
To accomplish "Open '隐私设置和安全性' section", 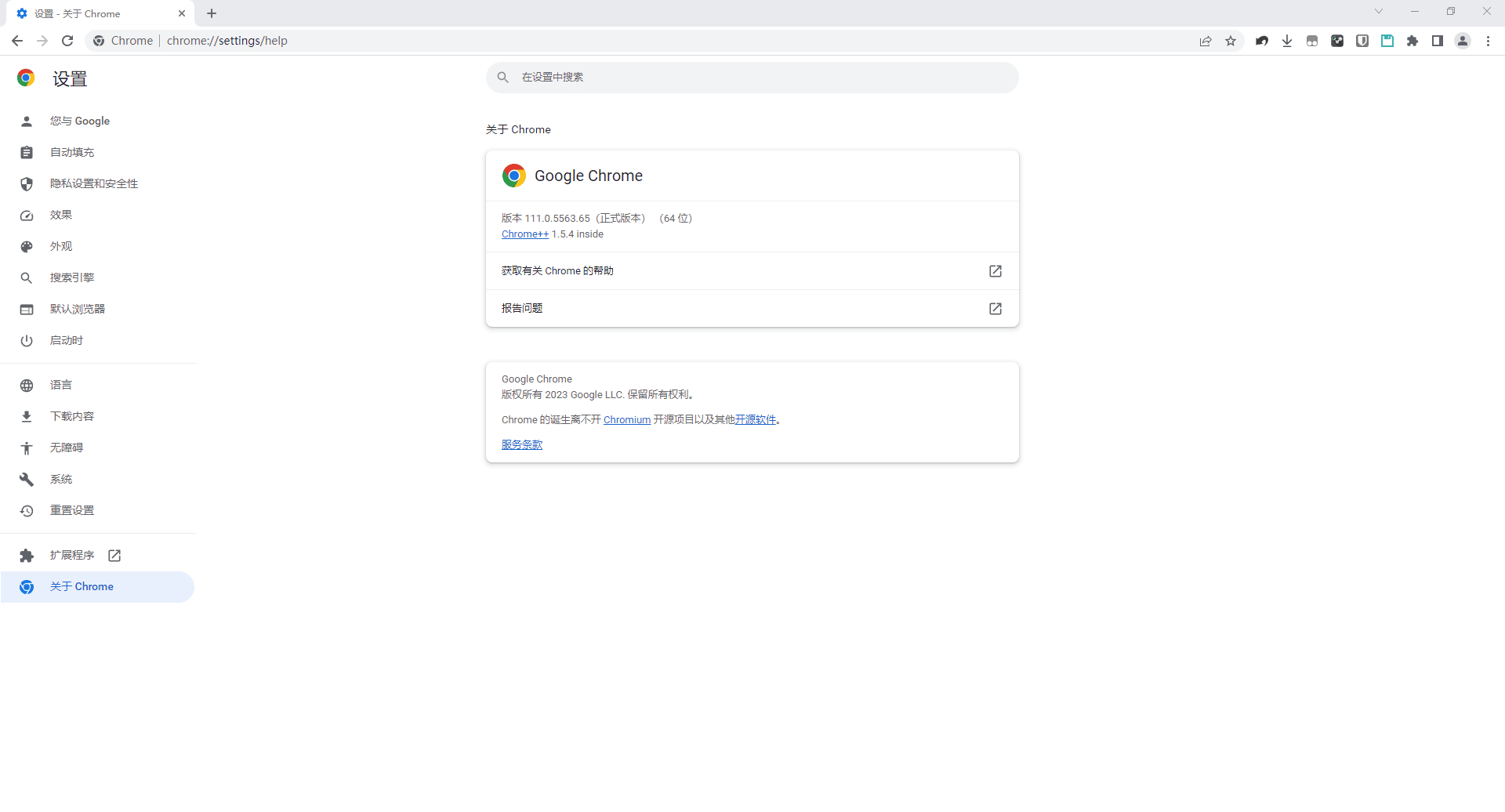I will 98,183.
